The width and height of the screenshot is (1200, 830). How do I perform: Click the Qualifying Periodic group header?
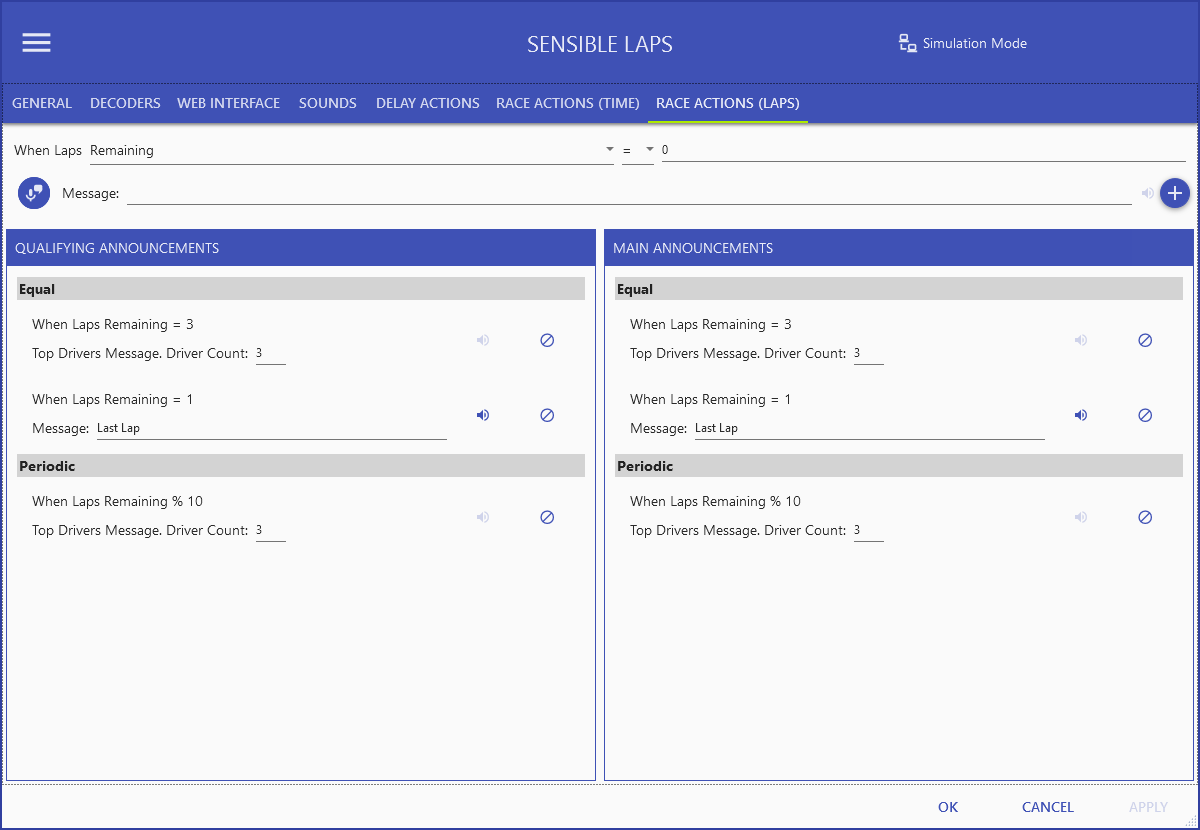point(301,466)
